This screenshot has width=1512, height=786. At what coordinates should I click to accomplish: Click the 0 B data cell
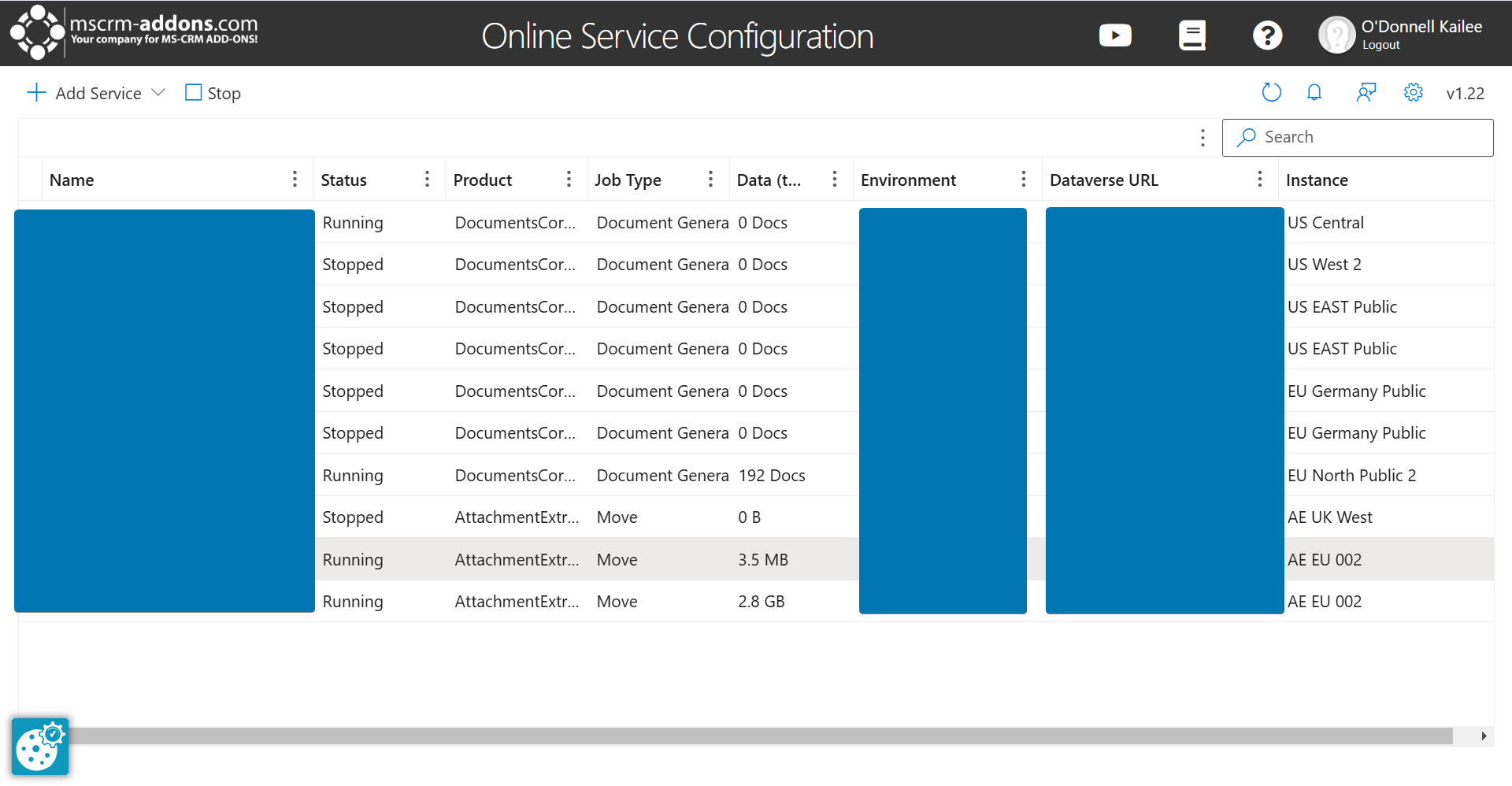pyautogui.click(x=750, y=517)
